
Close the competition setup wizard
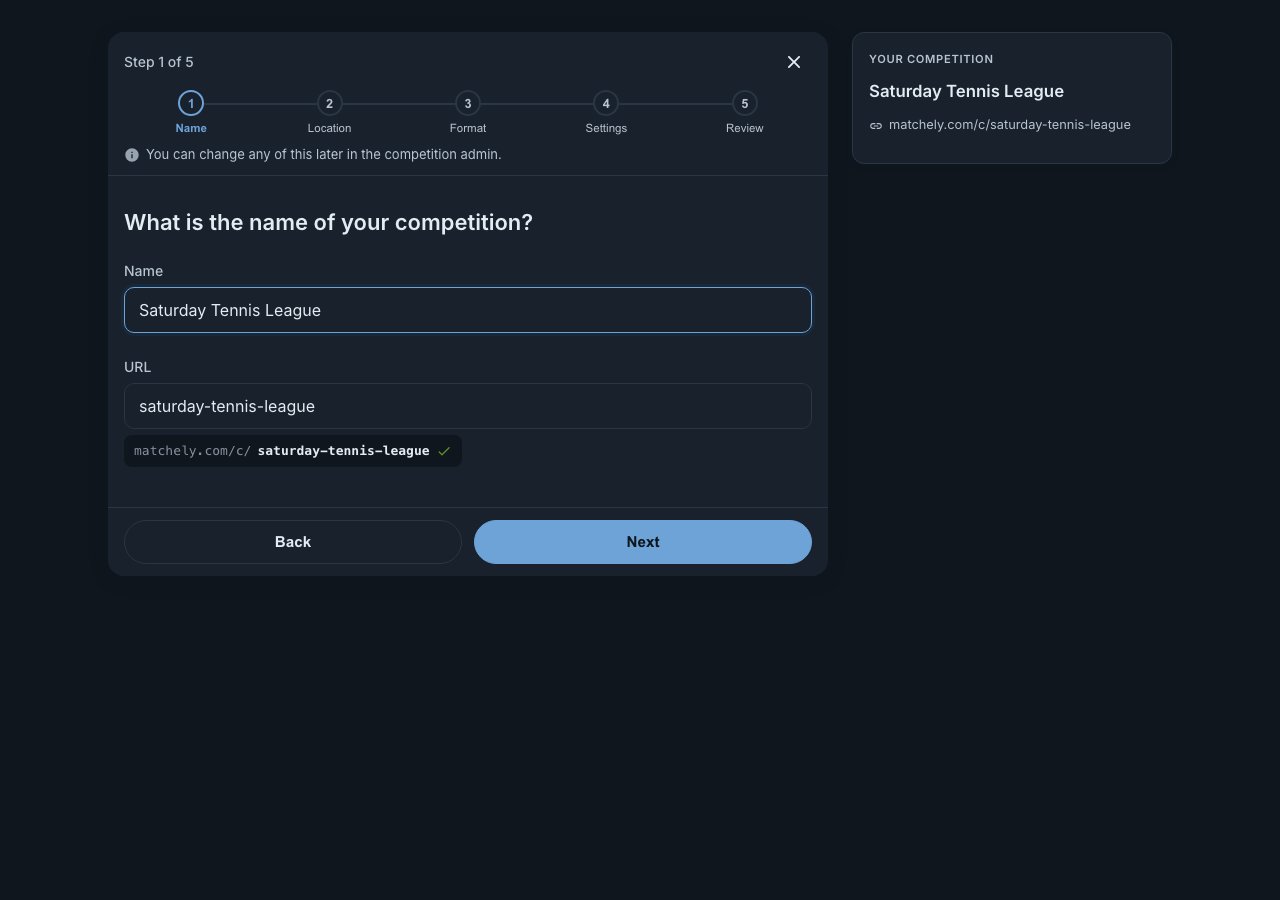[x=794, y=62]
